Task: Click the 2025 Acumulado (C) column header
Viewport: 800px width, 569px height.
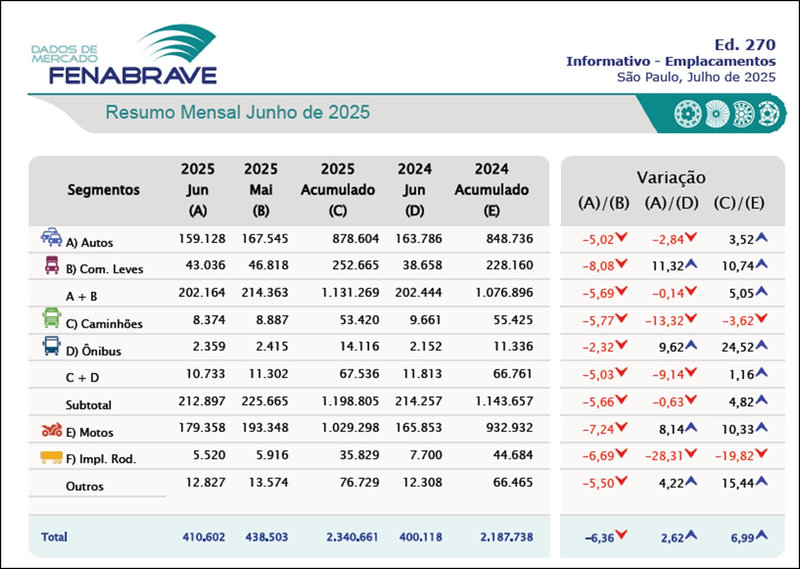Action: click(337, 190)
